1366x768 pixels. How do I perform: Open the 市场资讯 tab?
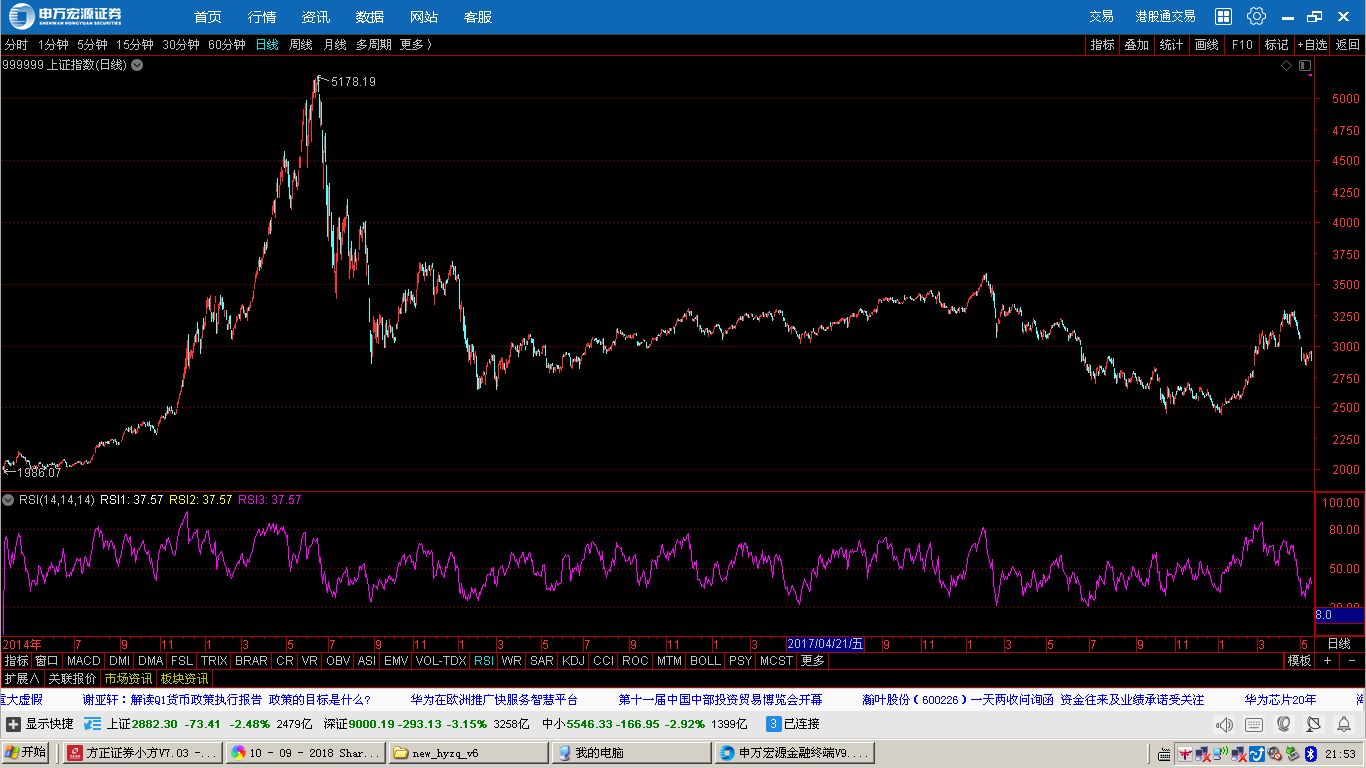(x=128, y=679)
